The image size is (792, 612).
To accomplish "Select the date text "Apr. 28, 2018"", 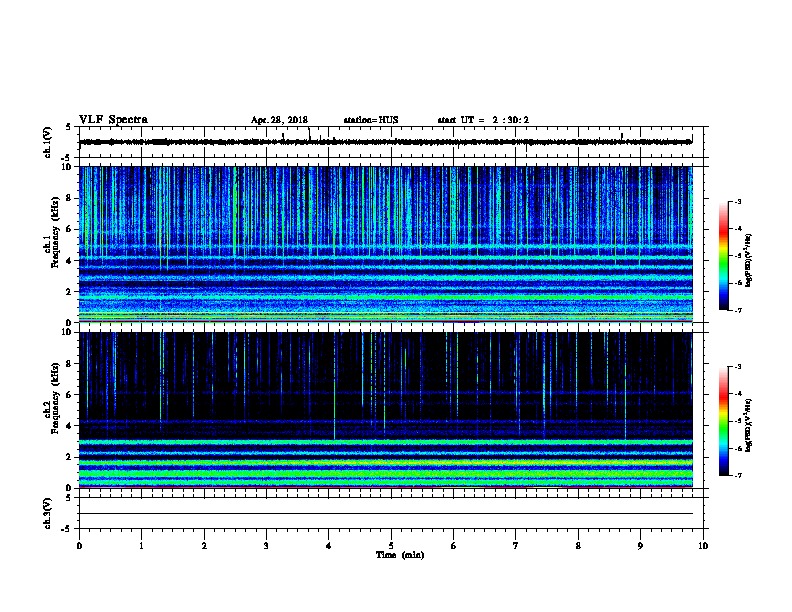I will (x=279, y=120).
